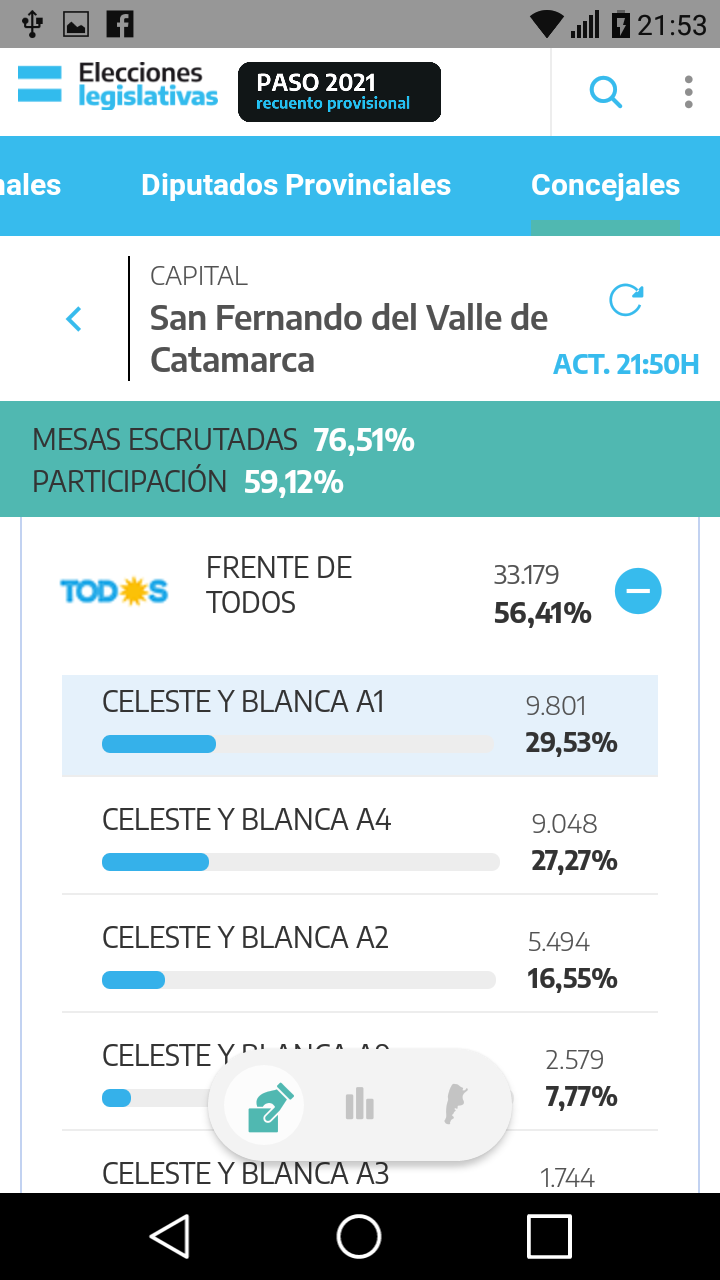Switch to the bar chart view icon
Viewport: 720px width, 1280px height.
[x=359, y=1105]
